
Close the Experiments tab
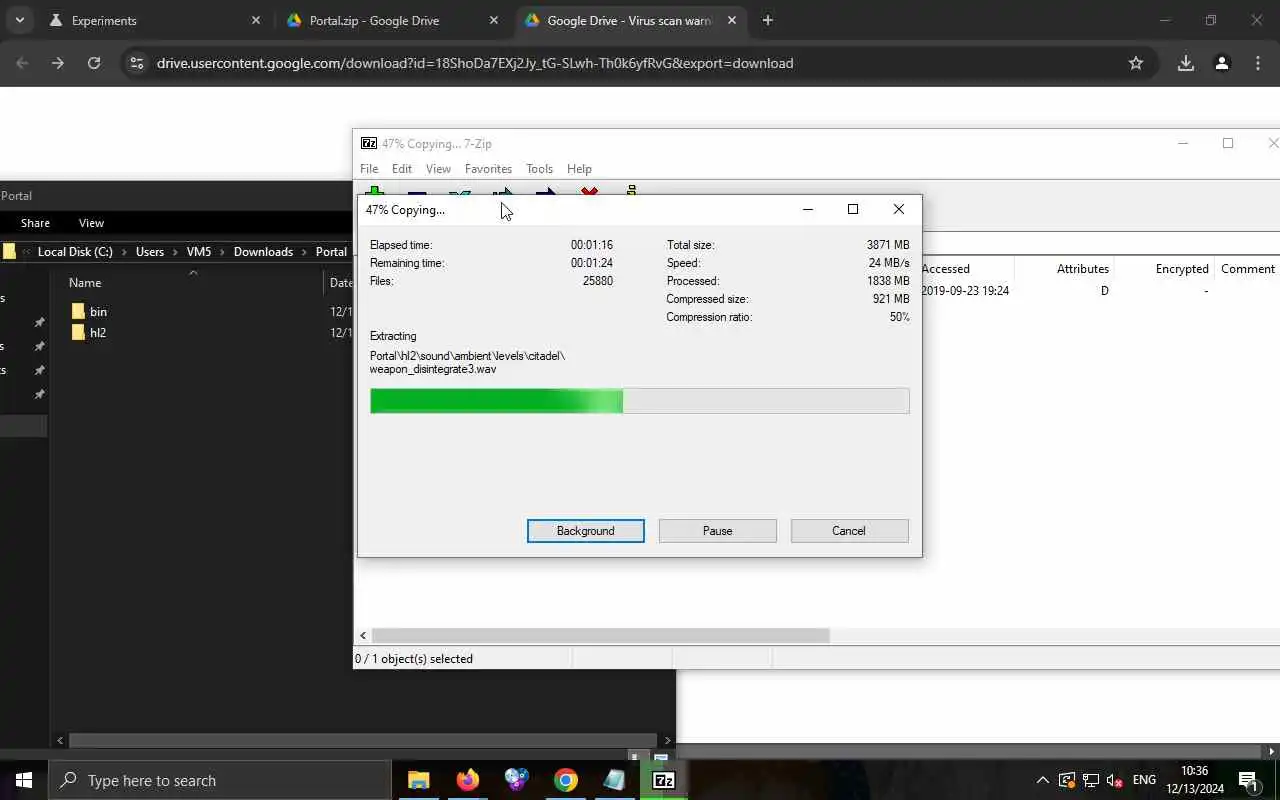click(x=256, y=20)
